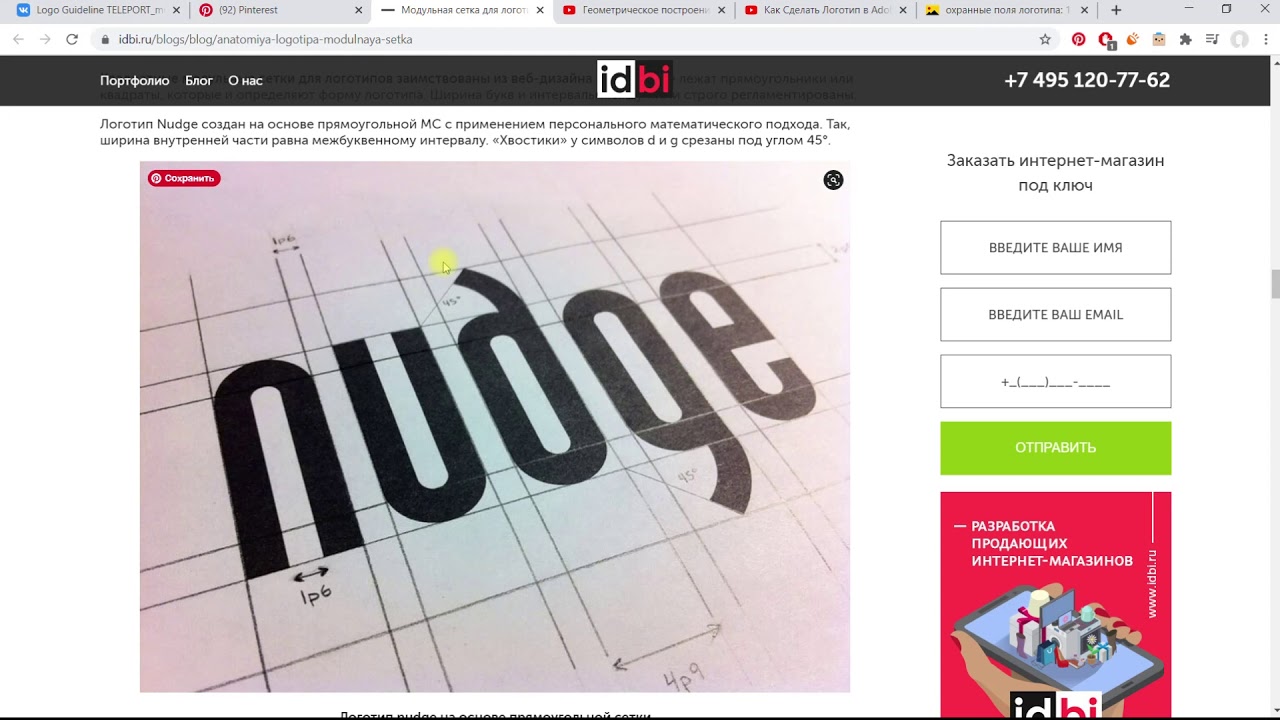1280x720 pixels.
Task: Click the ВВЕДИТЕ ВАШ EMAIL field
Action: click(x=1056, y=315)
